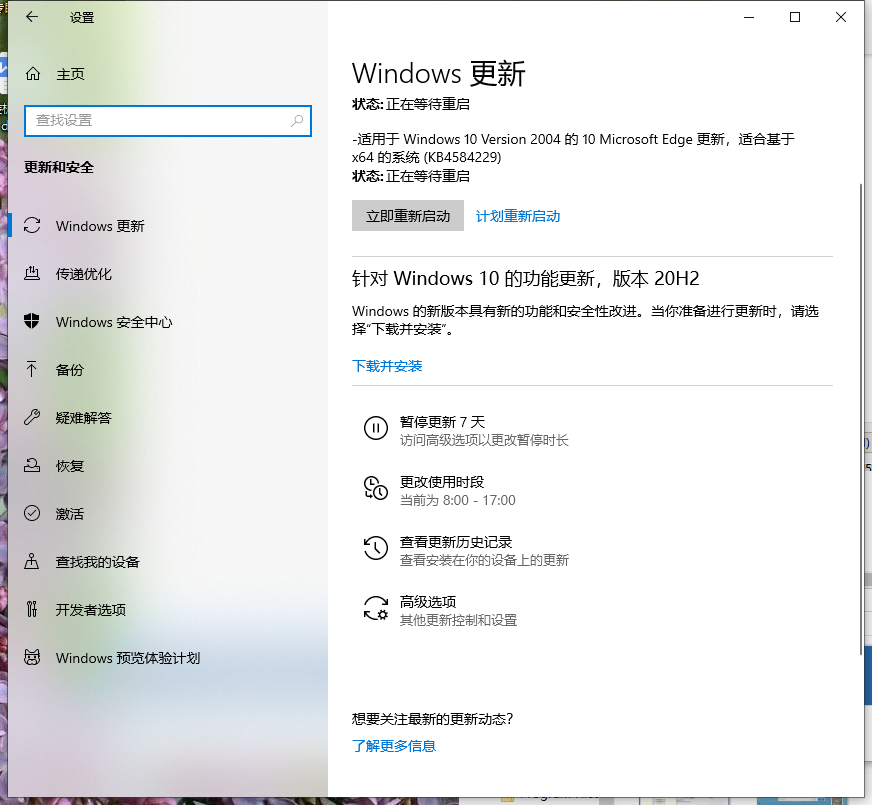Click the history icon for 查看更新历史记录
The image size is (872, 805).
click(375, 549)
